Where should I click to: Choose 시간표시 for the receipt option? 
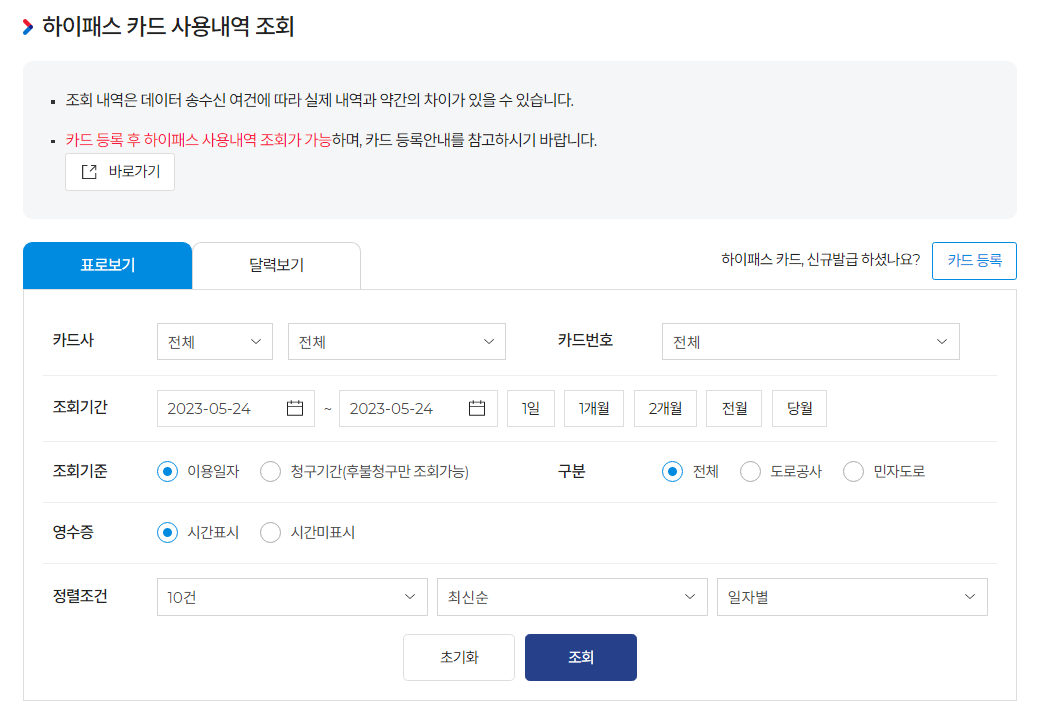(167, 533)
